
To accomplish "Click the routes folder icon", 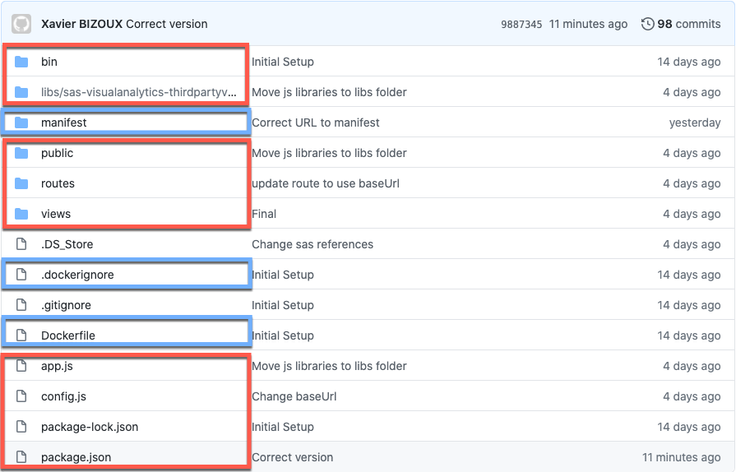I will tap(21, 184).
